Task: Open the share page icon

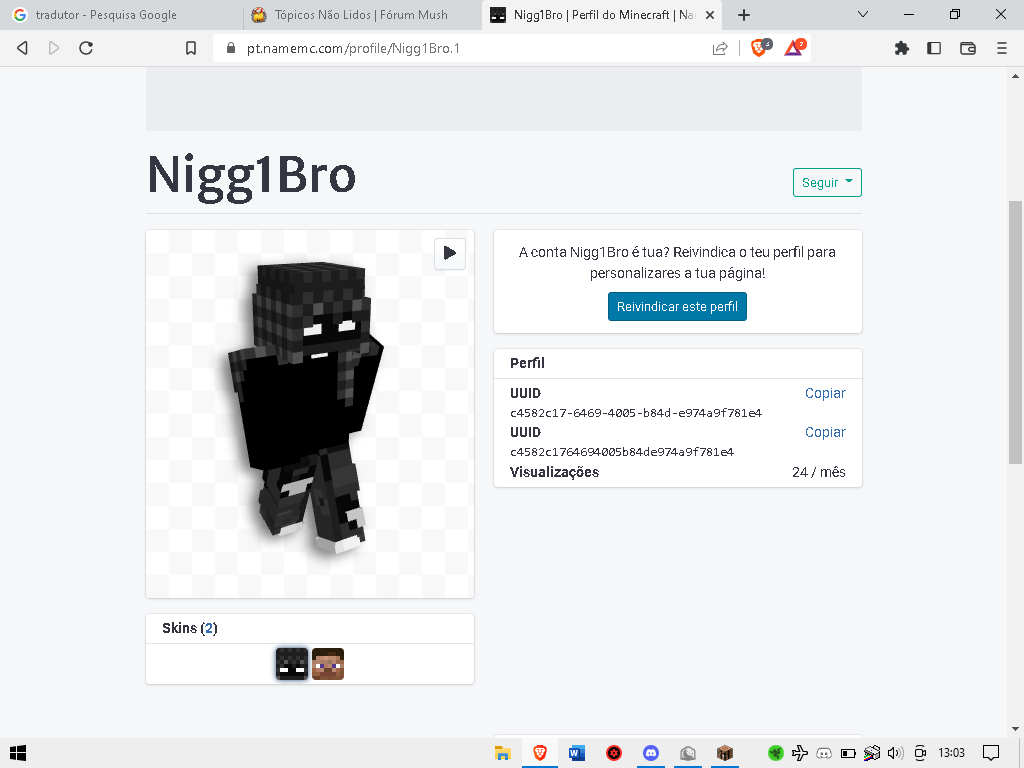Action: (720, 48)
